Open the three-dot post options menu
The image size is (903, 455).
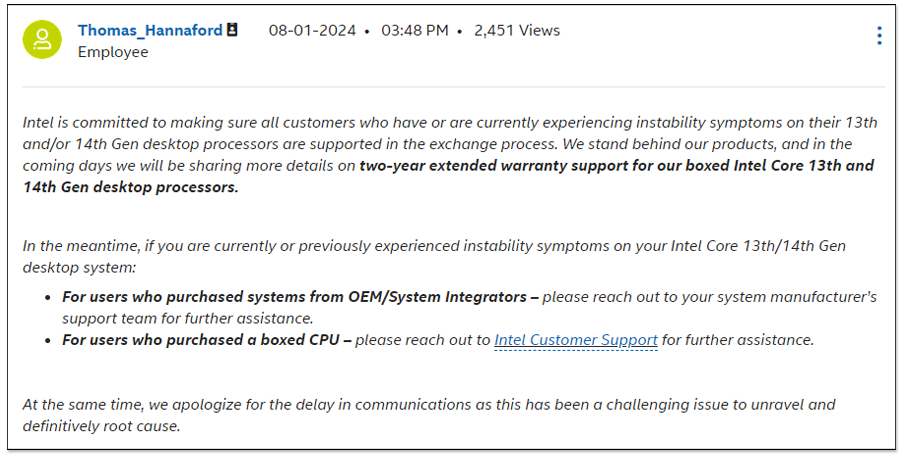tap(879, 36)
